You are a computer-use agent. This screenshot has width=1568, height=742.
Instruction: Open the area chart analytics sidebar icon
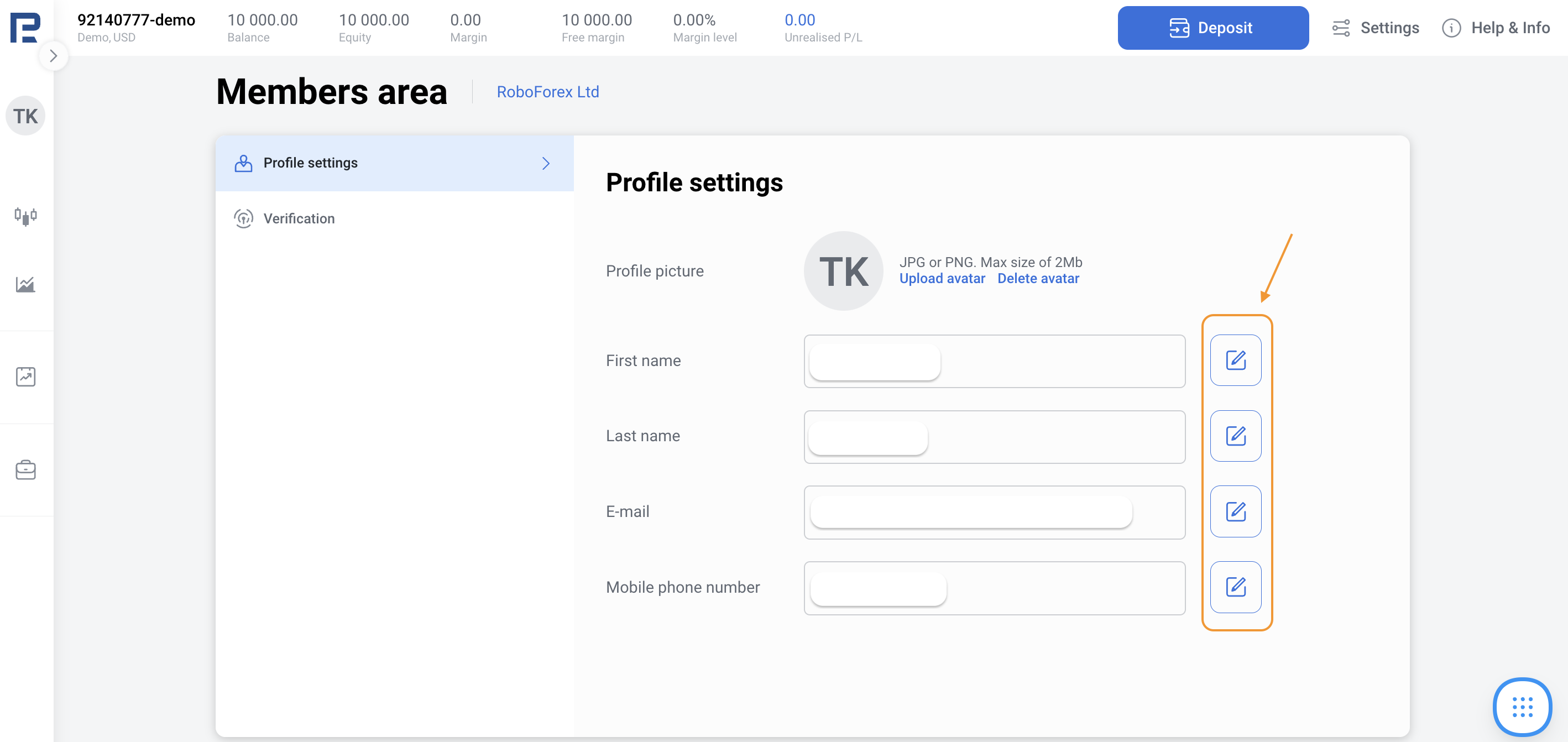coord(25,285)
